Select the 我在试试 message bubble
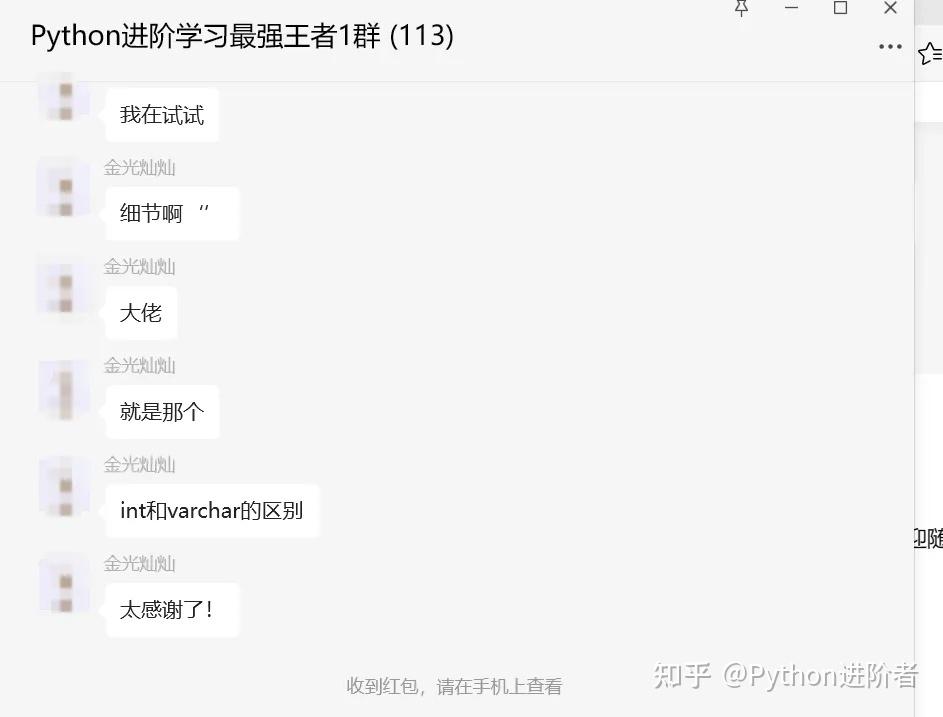The height and width of the screenshot is (717, 943). point(162,114)
